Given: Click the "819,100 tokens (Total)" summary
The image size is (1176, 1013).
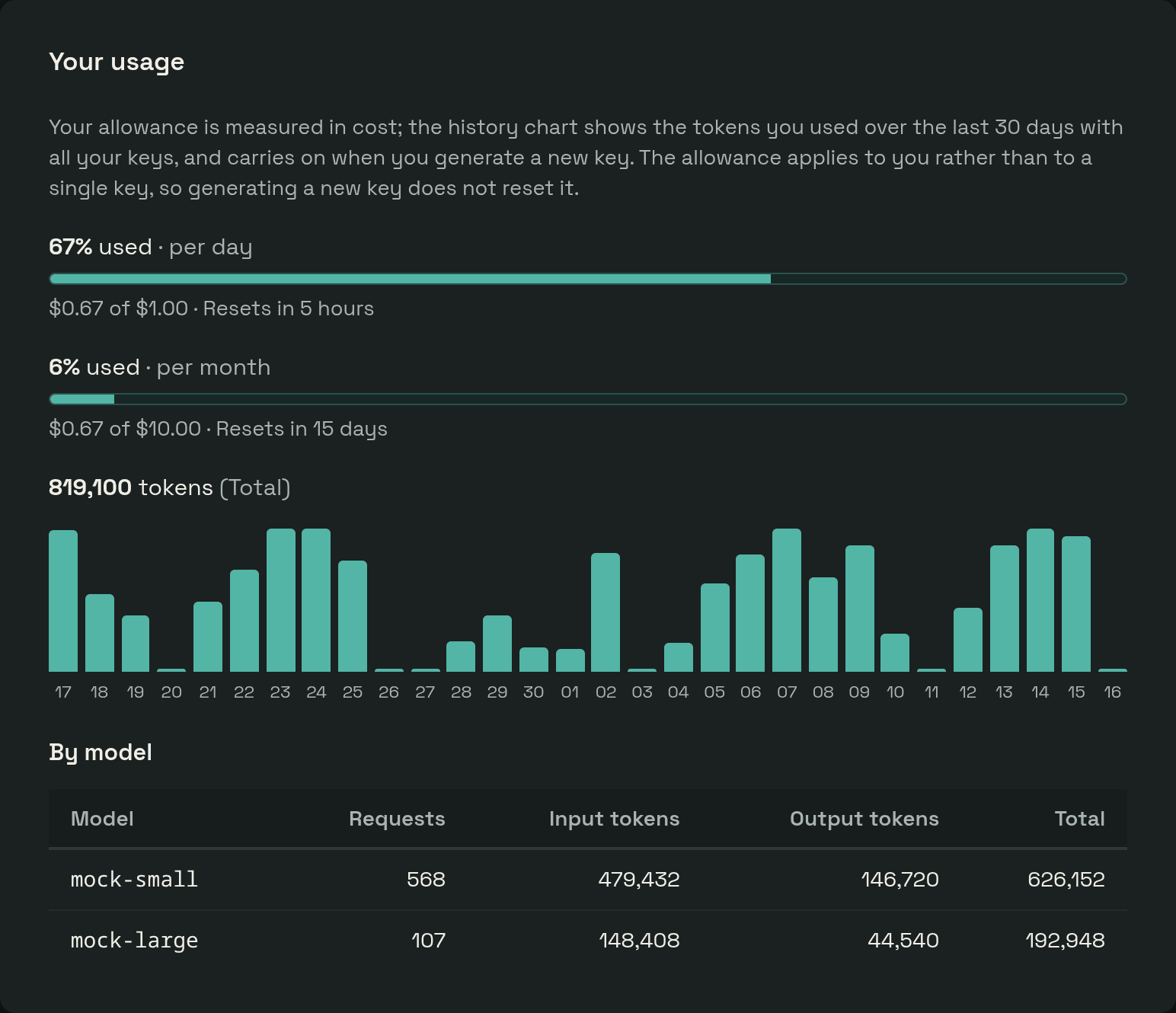Looking at the screenshot, I should click(x=170, y=487).
